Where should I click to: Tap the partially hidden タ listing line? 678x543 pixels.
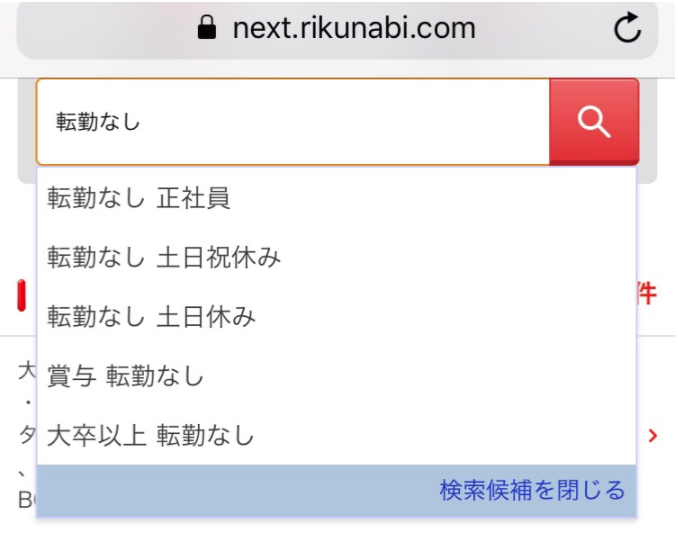coord(27,435)
